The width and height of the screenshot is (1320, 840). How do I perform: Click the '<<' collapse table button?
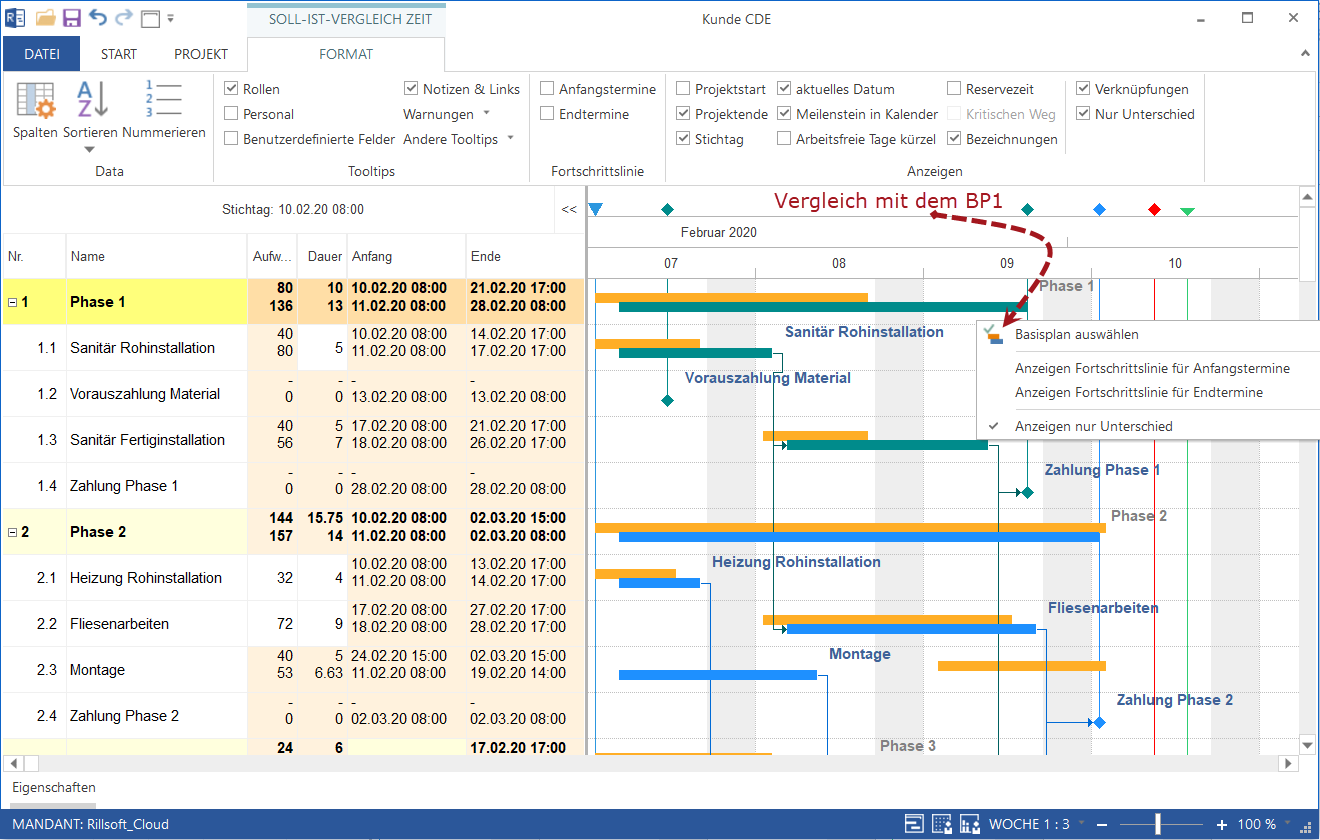[x=569, y=210]
